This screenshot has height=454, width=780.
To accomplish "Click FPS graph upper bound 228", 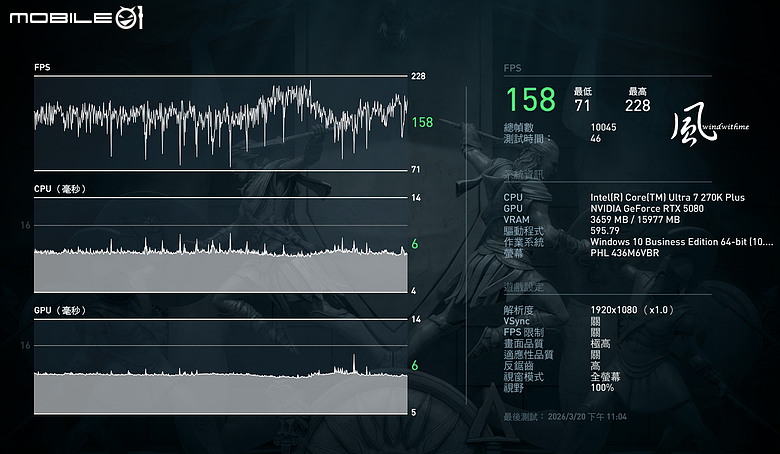I will (x=418, y=76).
